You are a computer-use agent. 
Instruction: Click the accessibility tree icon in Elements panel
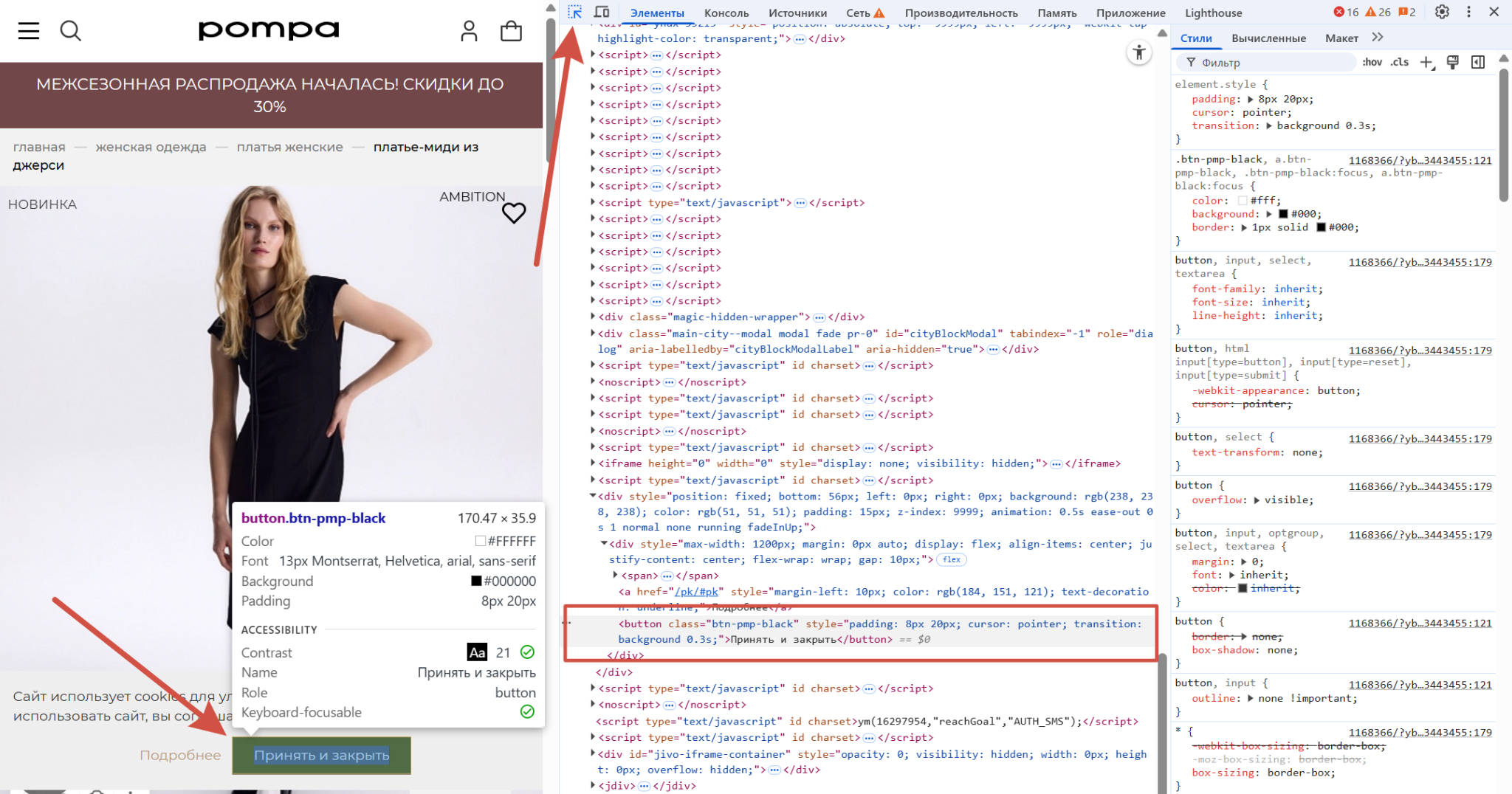1139,52
